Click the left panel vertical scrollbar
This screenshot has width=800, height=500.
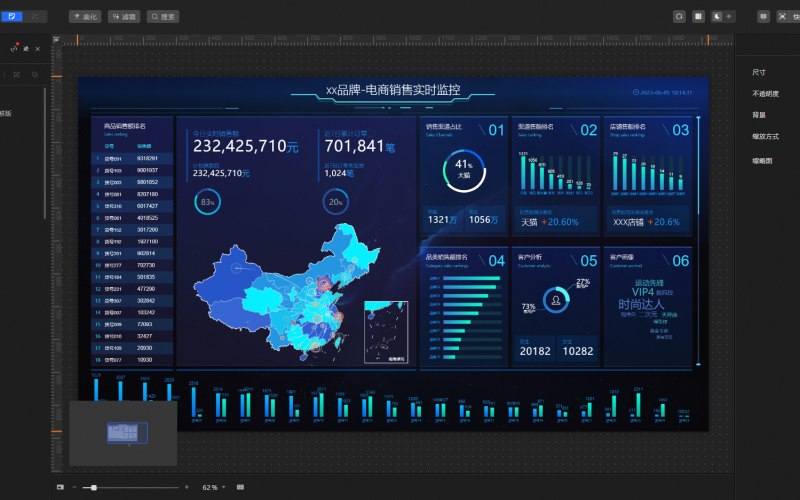coord(45,153)
